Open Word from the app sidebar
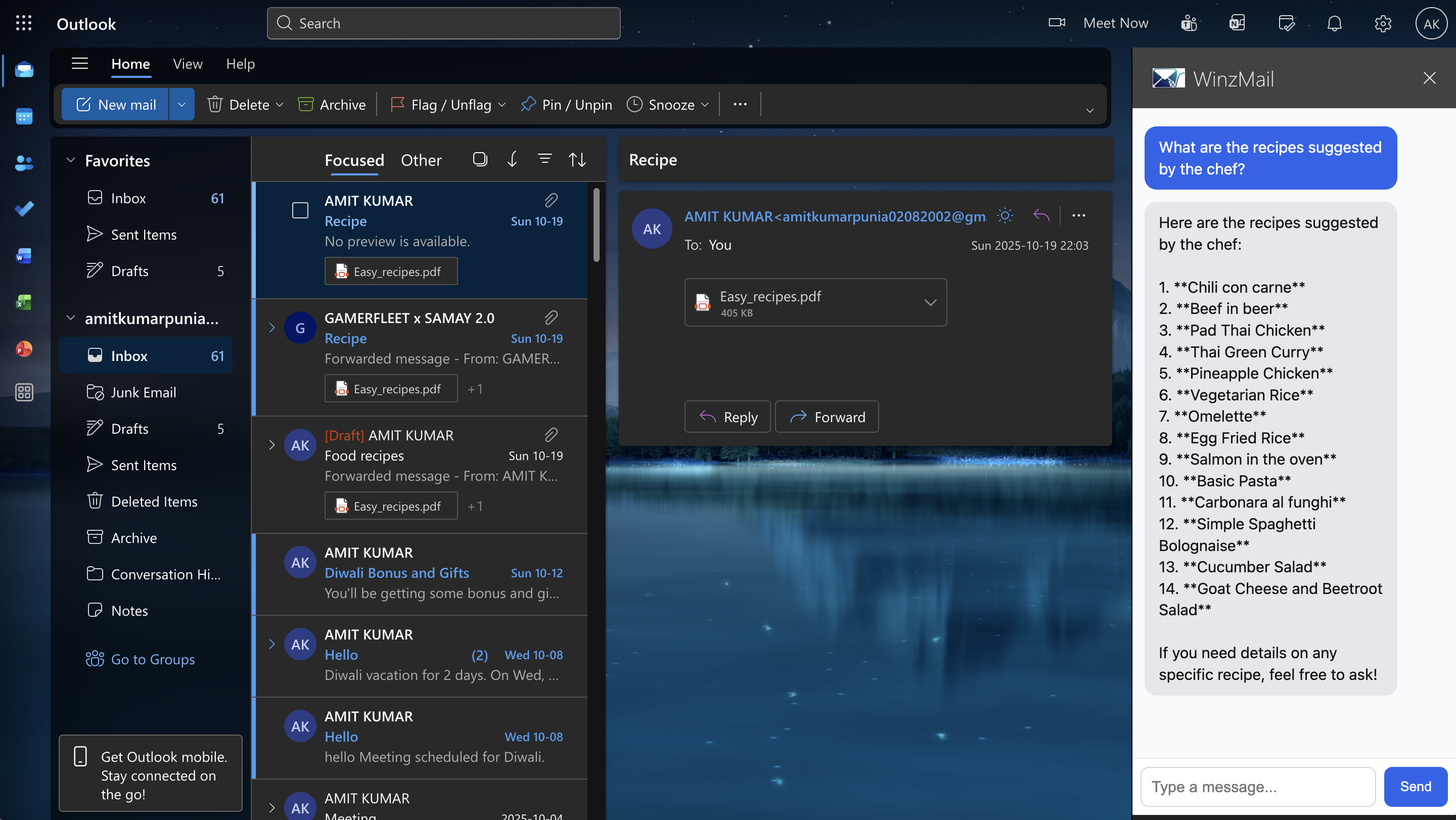1456x820 pixels. tap(23, 255)
